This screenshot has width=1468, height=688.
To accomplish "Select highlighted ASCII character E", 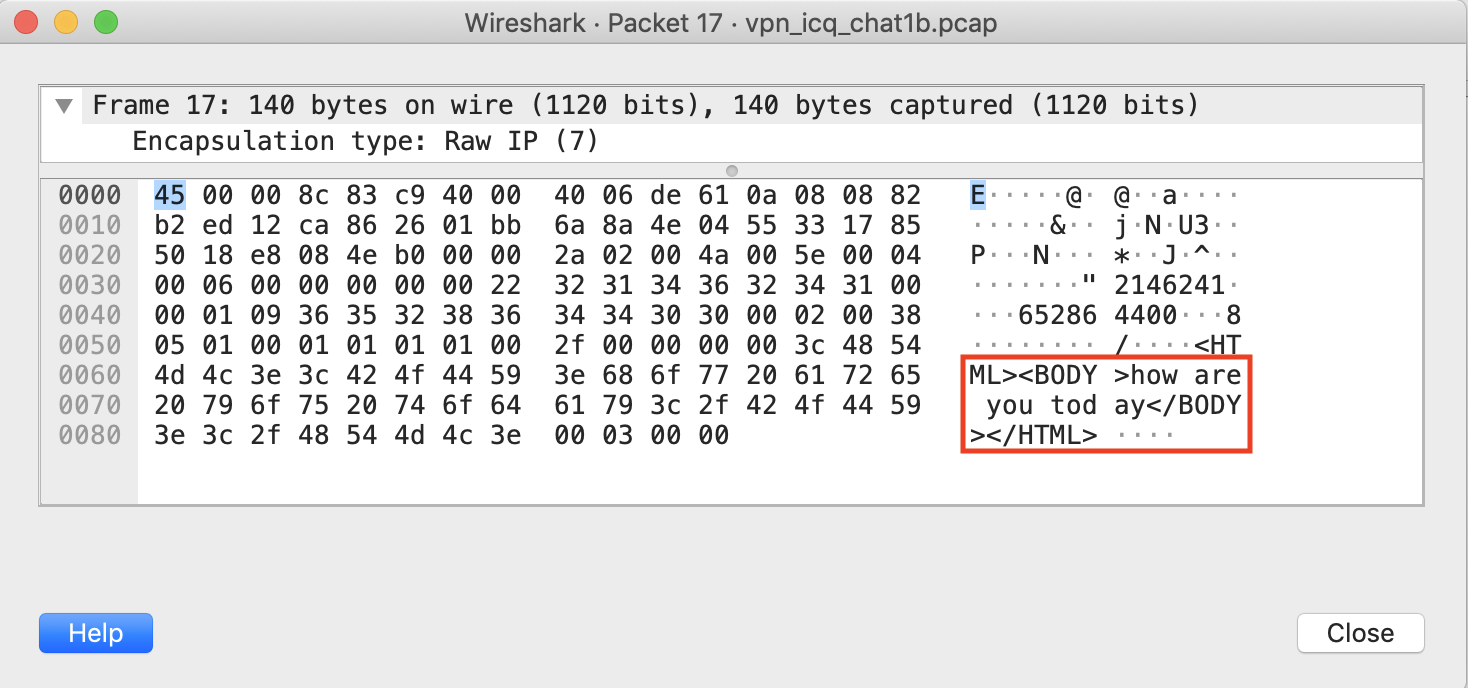I will click(977, 195).
